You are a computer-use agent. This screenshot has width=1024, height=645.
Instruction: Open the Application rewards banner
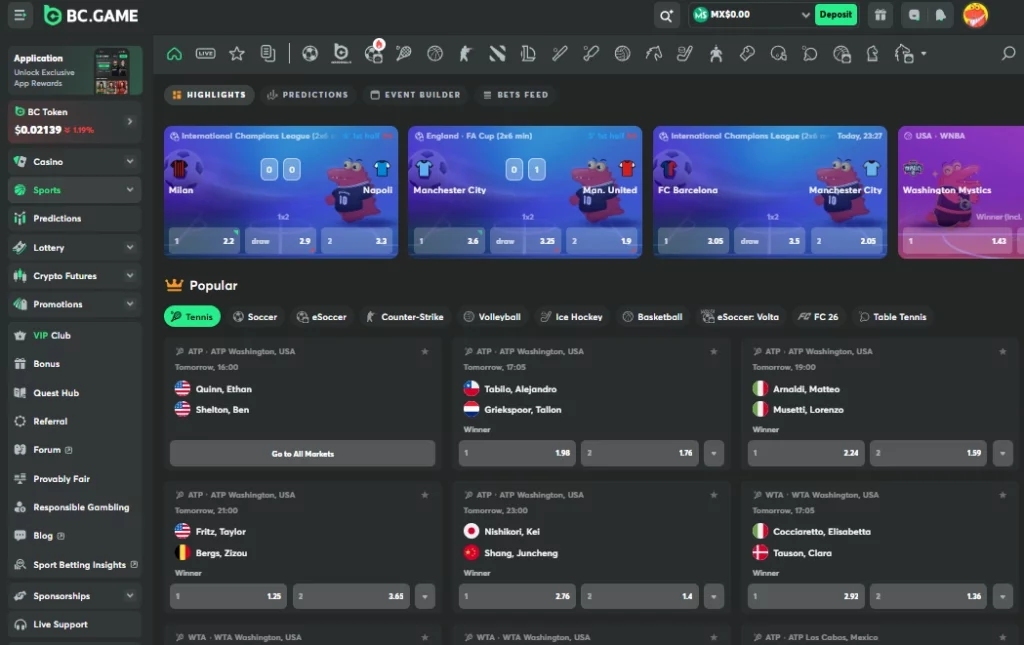click(75, 71)
